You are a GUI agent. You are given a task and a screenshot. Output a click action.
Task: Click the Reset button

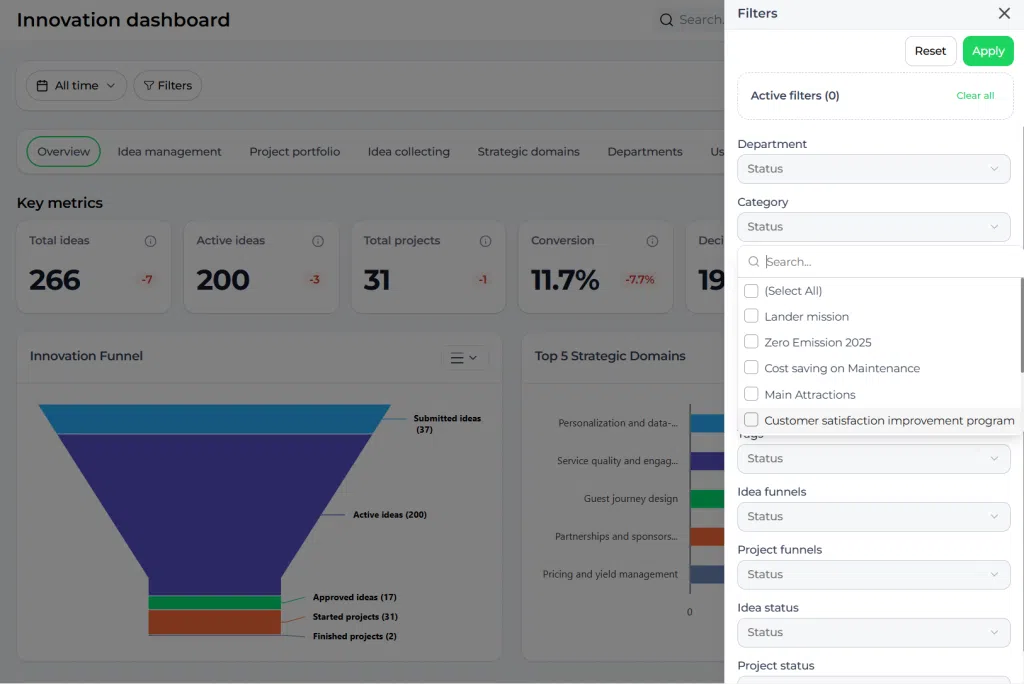(x=930, y=51)
